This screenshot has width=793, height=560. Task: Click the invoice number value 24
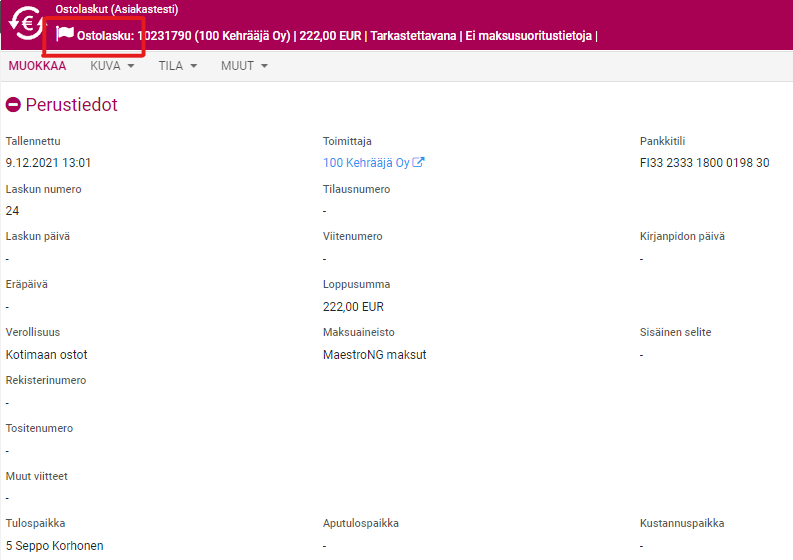(12, 211)
